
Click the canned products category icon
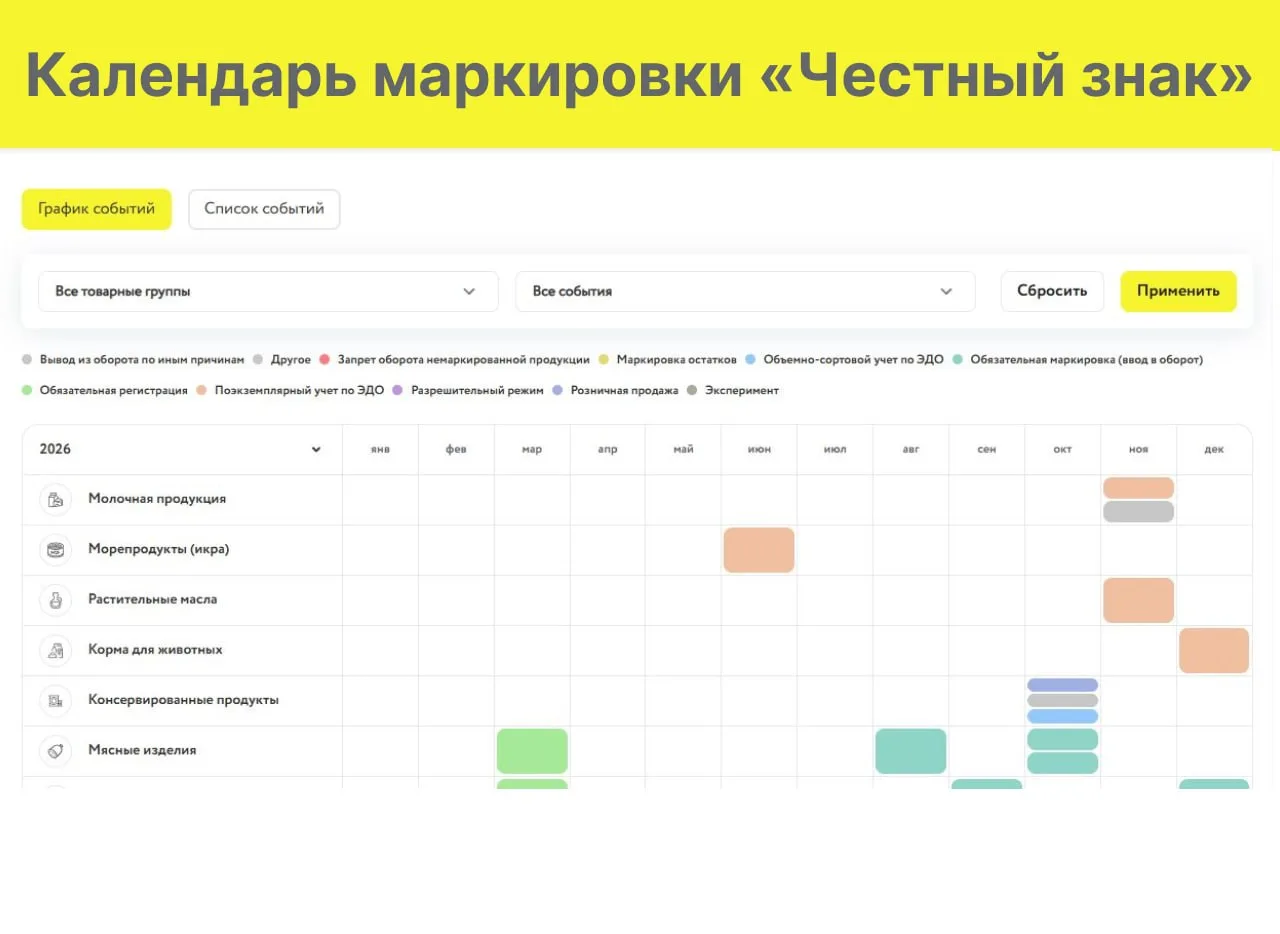click(x=56, y=700)
